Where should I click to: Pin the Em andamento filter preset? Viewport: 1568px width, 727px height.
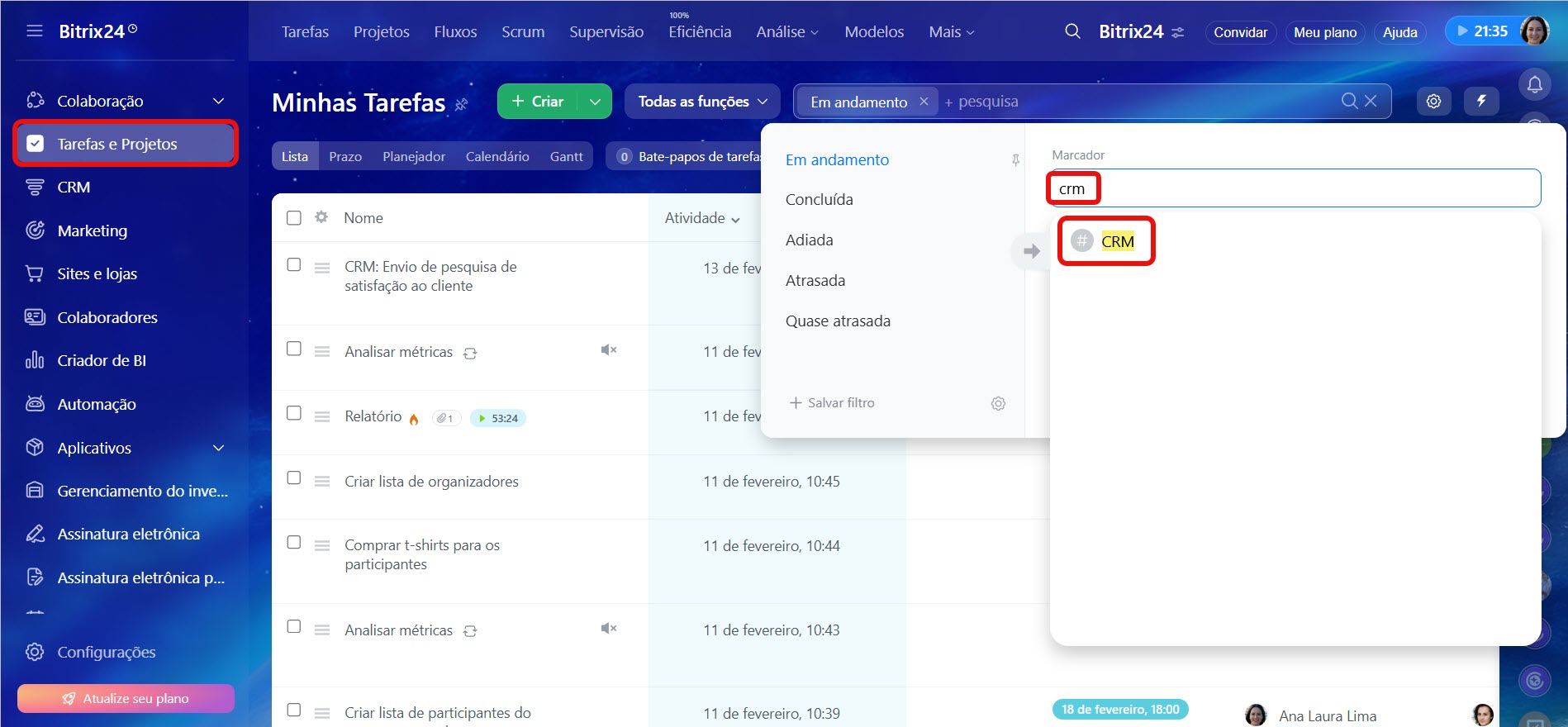[x=1015, y=160]
